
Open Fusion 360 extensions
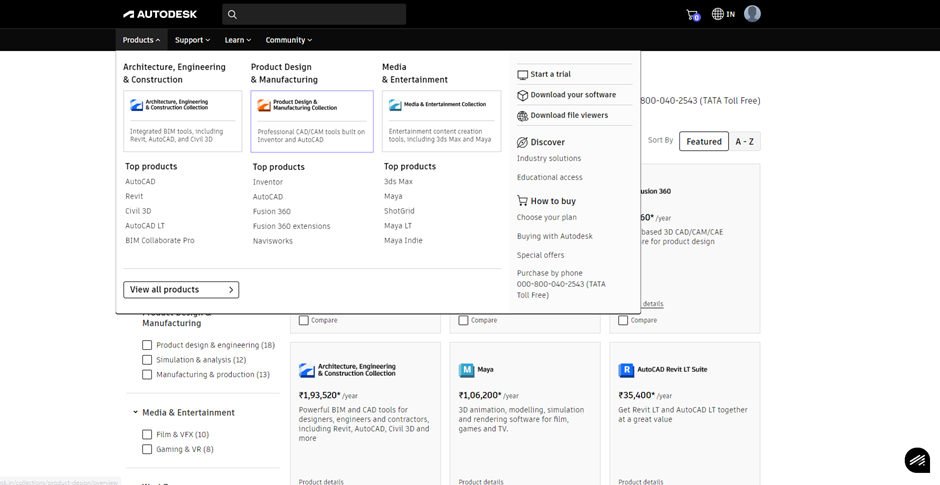(x=291, y=226)
